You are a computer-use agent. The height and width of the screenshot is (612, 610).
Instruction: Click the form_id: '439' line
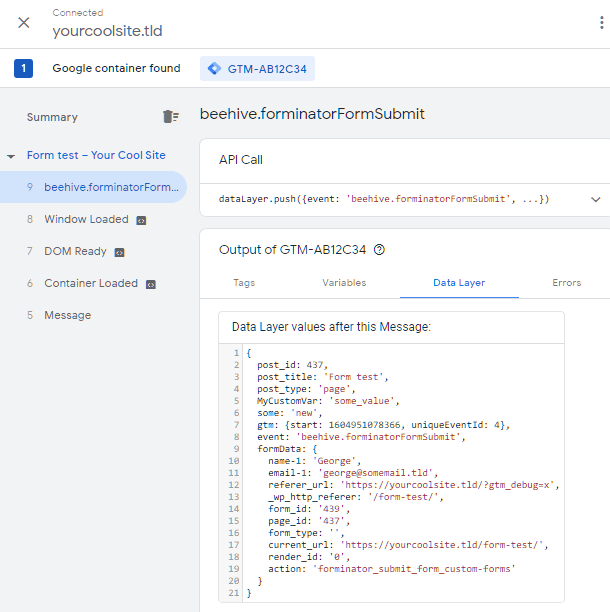(309, 509)
